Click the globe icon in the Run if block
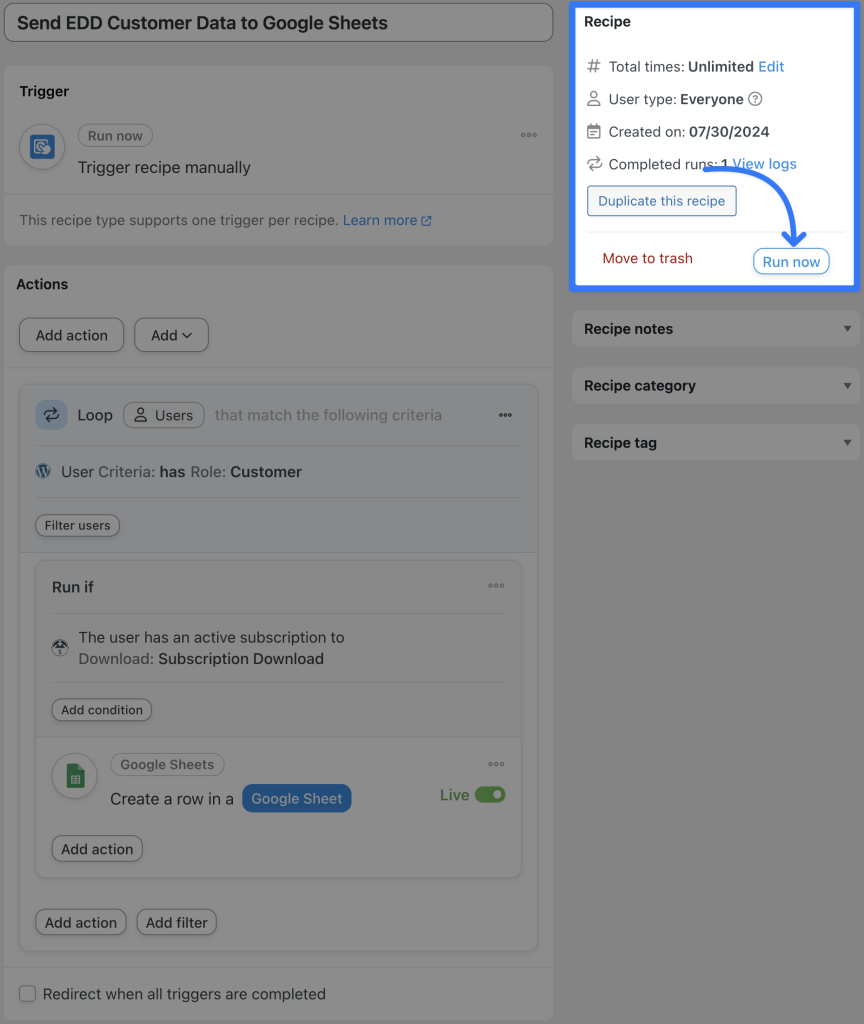This screenshot has height=1024, width=864. pyautogui.click(x=59, y=648)
